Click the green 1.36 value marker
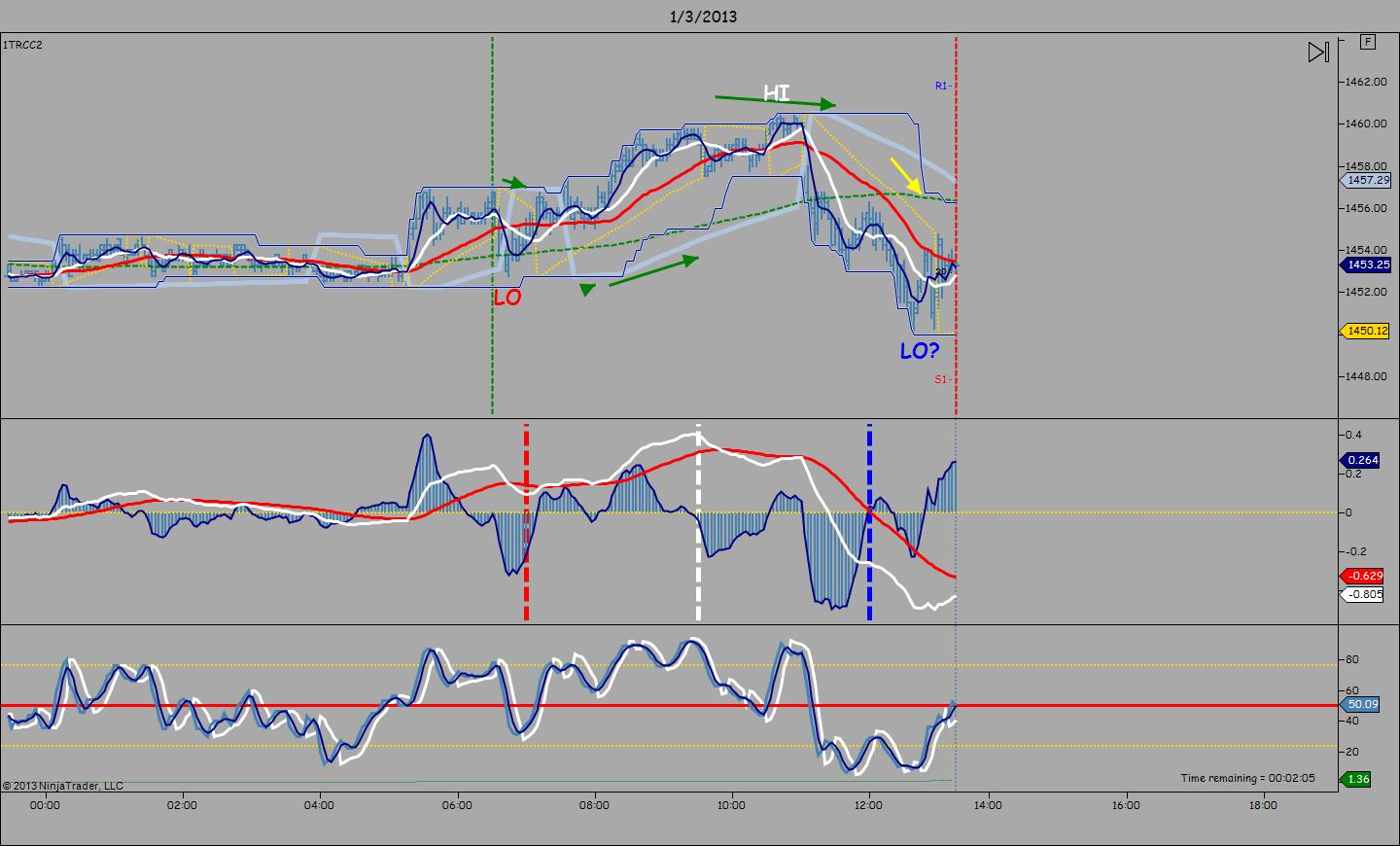The width and height of the screenshot is (1400, 846). [x=1355, y=779]
